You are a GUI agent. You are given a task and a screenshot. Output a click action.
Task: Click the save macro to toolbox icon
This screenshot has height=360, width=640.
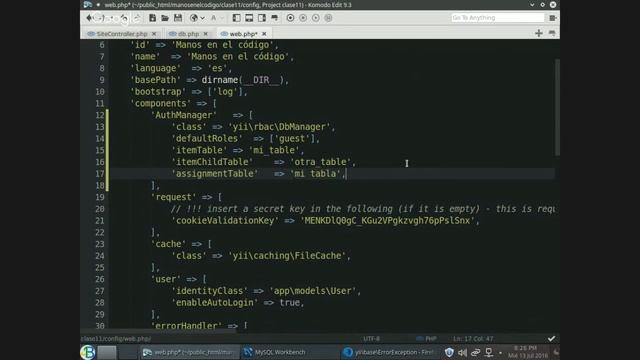coord(328,18)
